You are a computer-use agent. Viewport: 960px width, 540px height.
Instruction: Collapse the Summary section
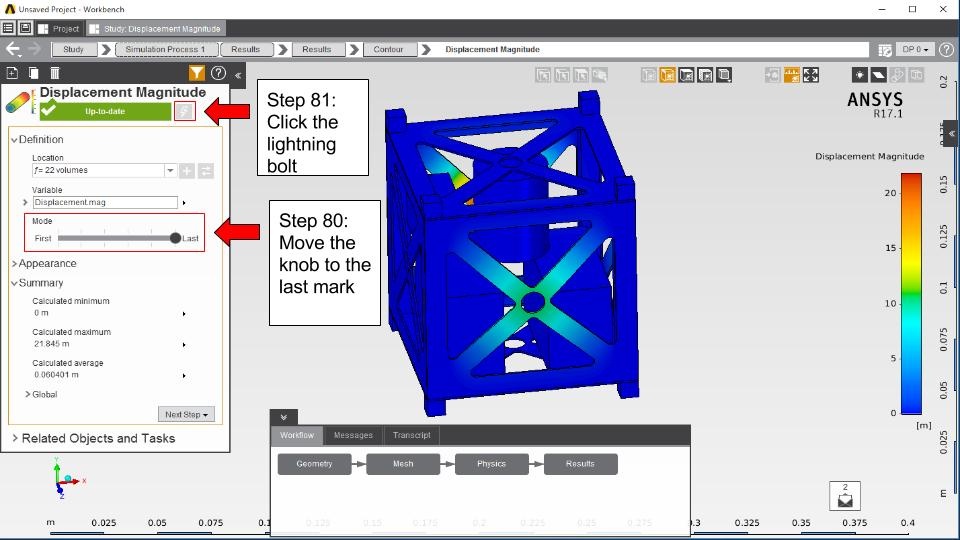click(x=37, y=283)
